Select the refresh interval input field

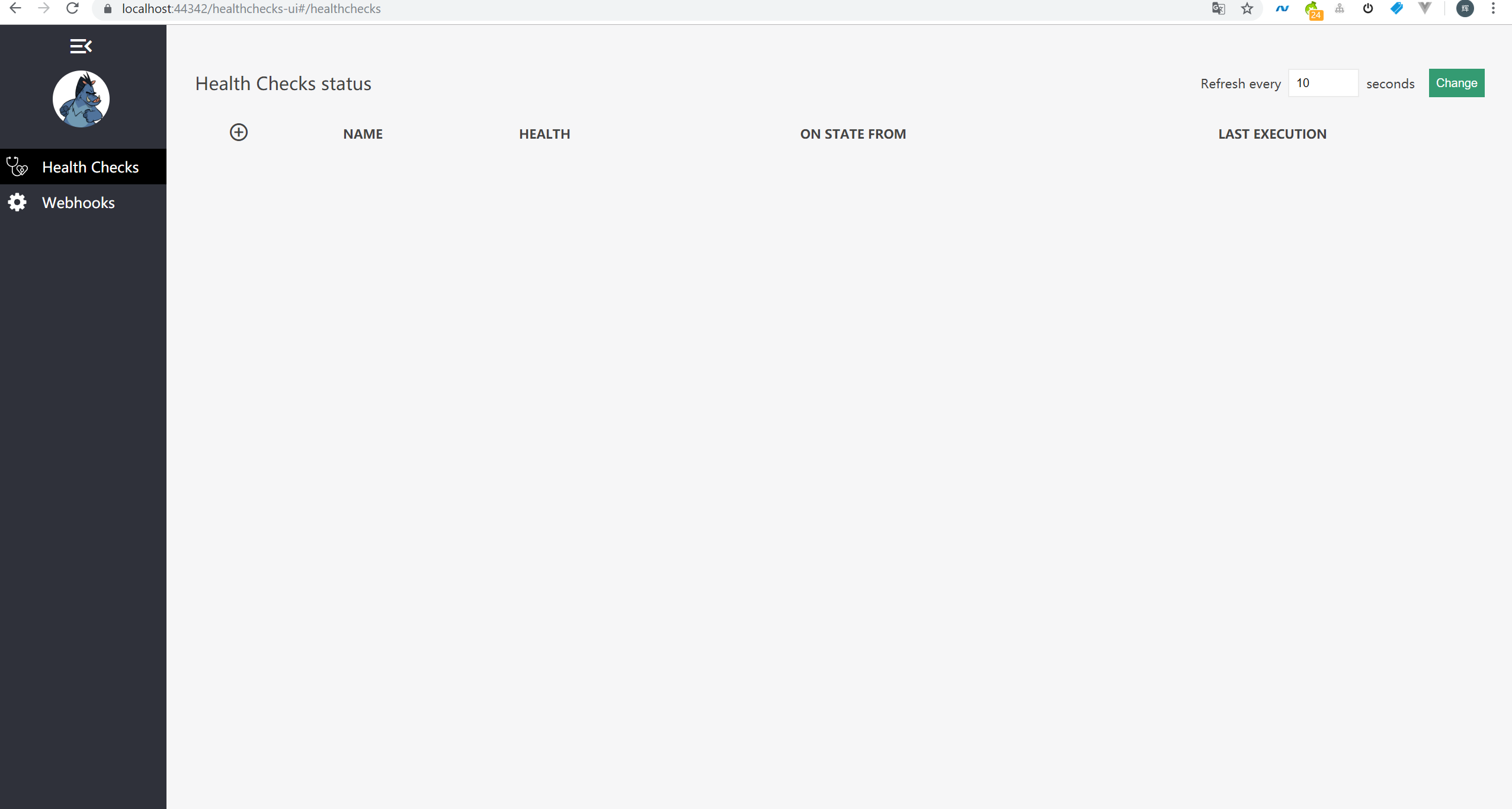tap(1322, 83)
